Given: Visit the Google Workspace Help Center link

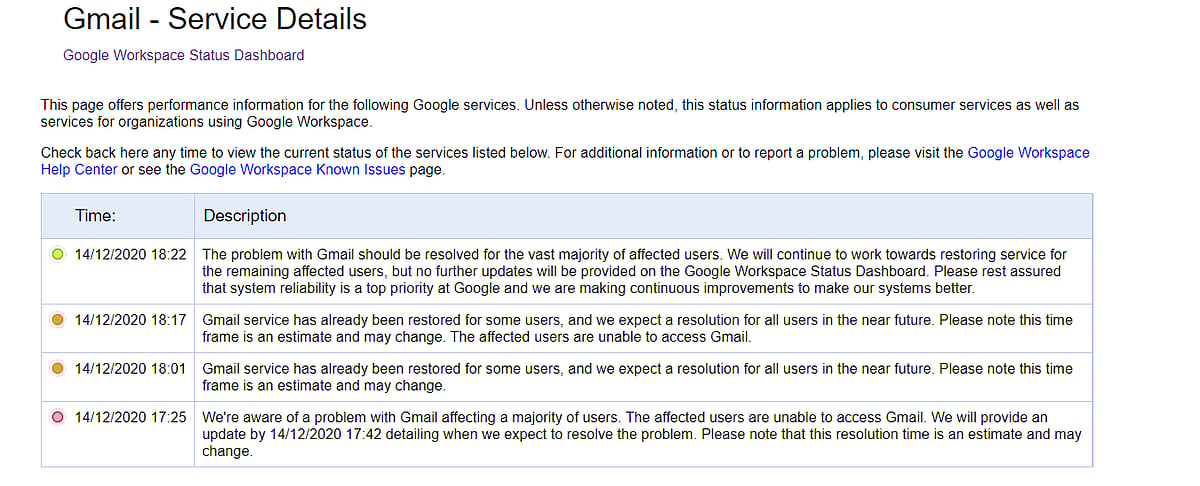Looking at the screenshot, I should 565,161.
